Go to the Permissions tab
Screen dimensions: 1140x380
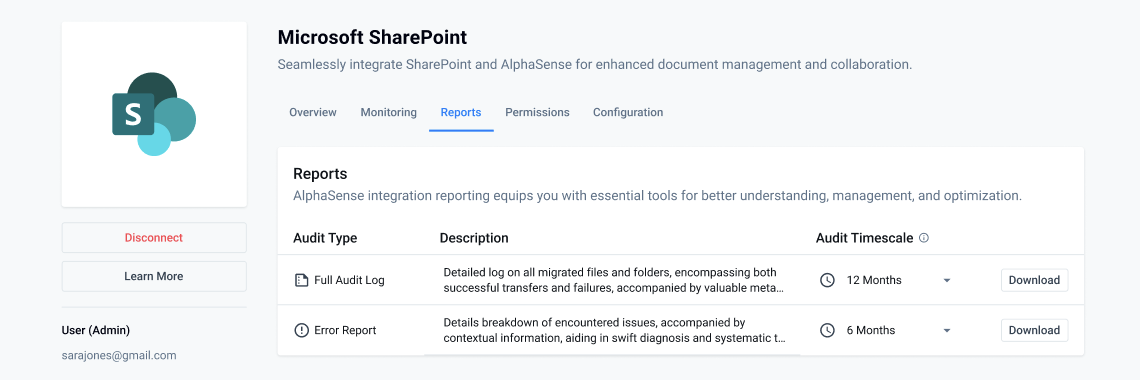[537, 113]
